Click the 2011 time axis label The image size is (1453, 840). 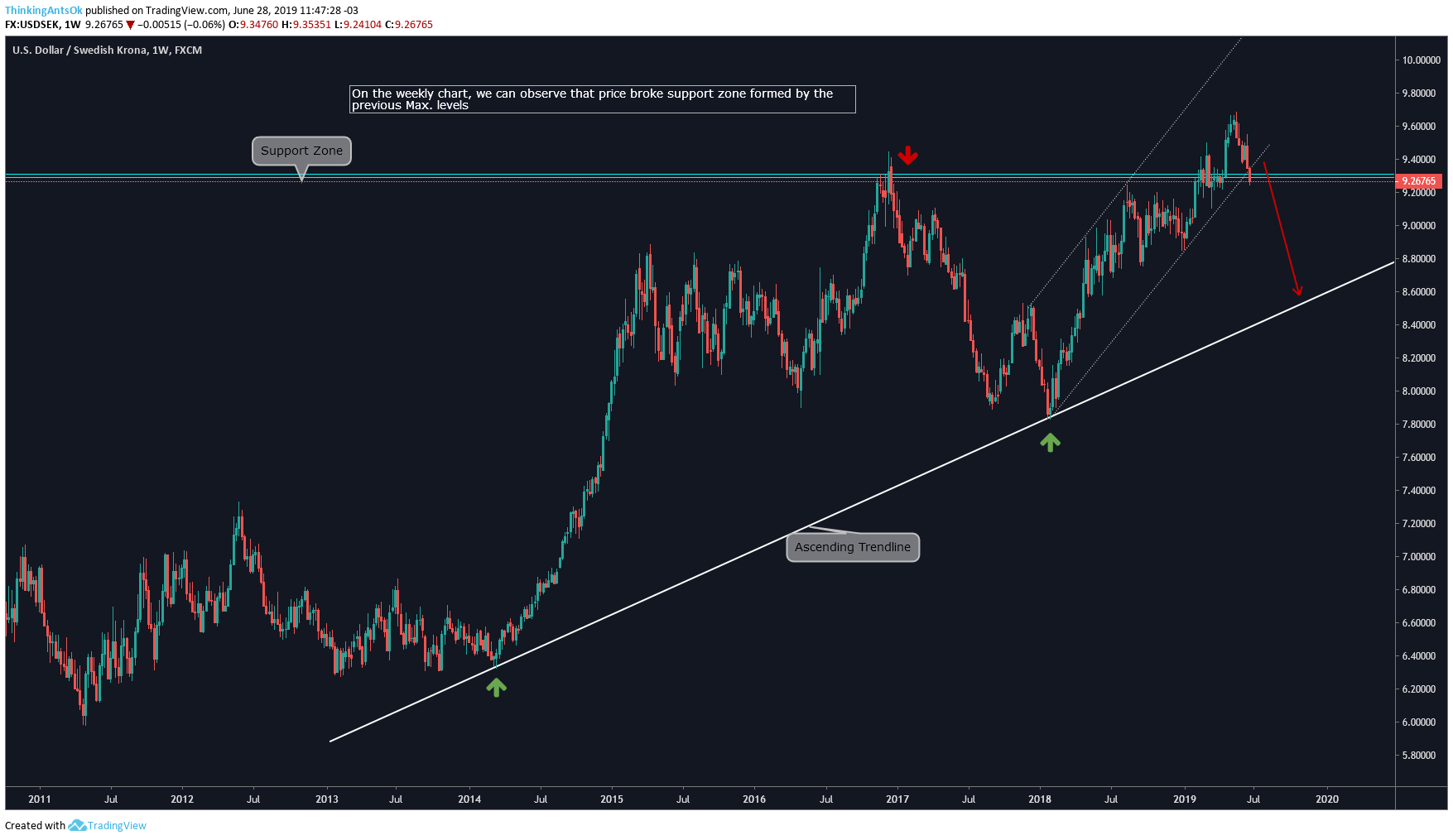pyautogui.click(x=40, y=799)
